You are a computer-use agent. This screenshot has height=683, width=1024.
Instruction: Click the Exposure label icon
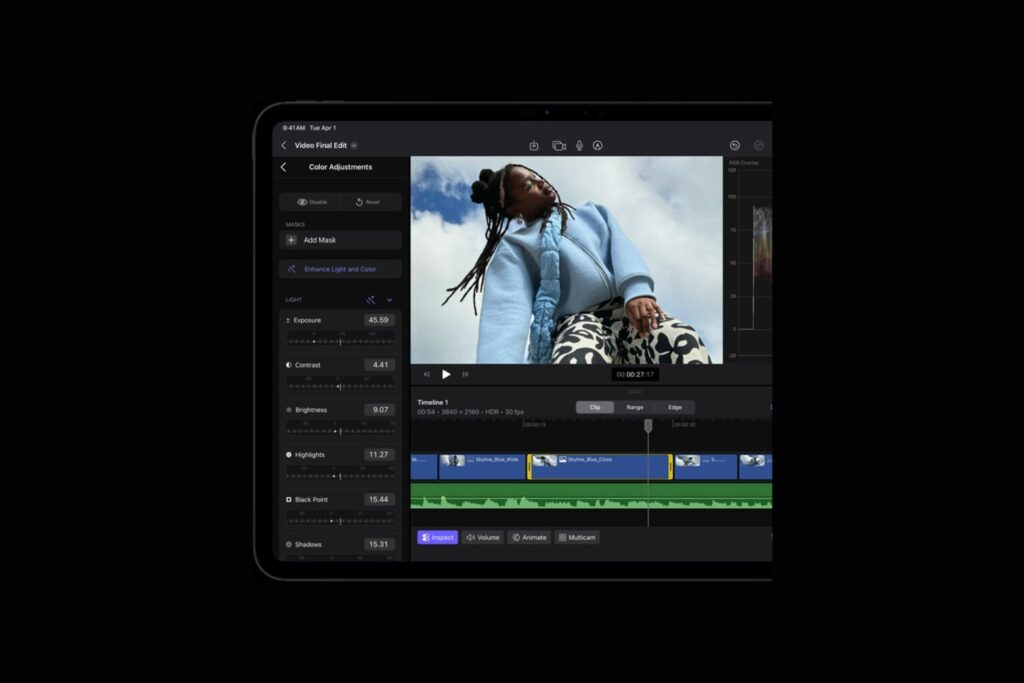tap(288, 320)
